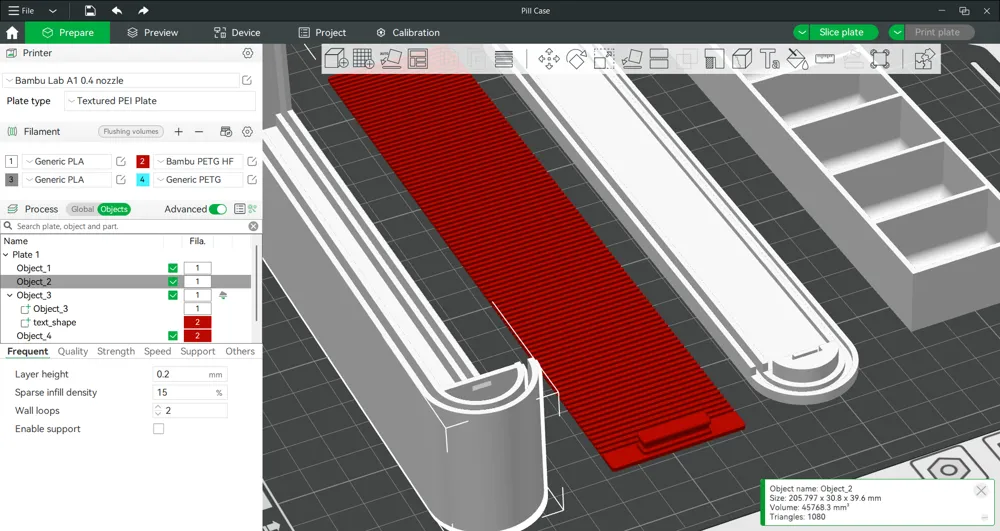Uncheck the printable box for Object_4
Viewport: 1000px width, 531px height.
click(173, 336)
